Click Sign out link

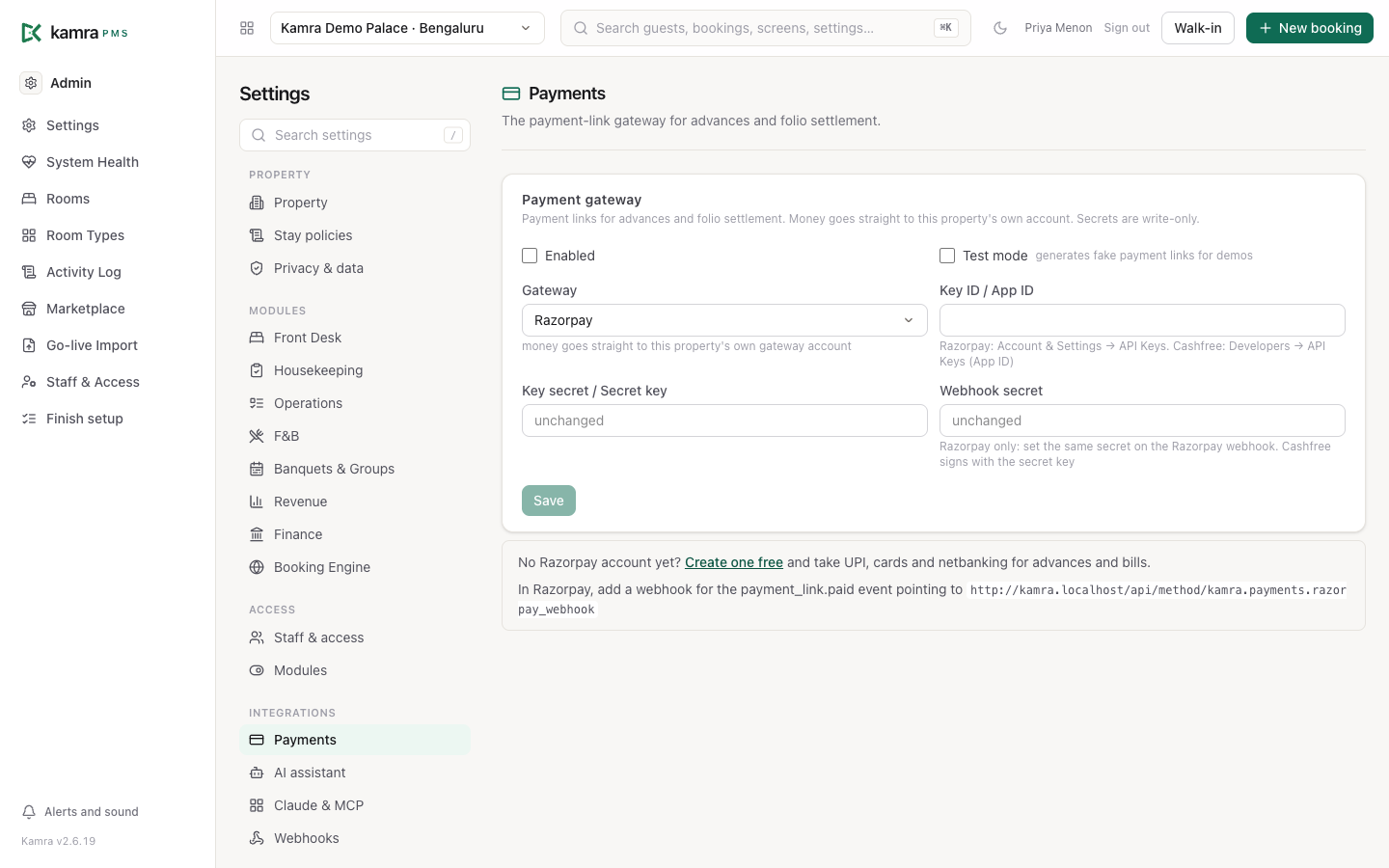coord(1127,28)
